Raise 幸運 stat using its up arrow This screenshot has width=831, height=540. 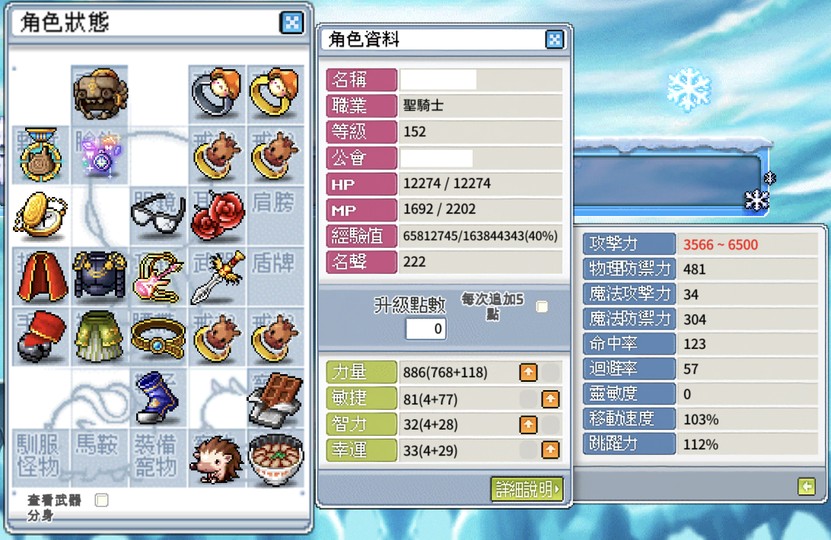[550, 450]
